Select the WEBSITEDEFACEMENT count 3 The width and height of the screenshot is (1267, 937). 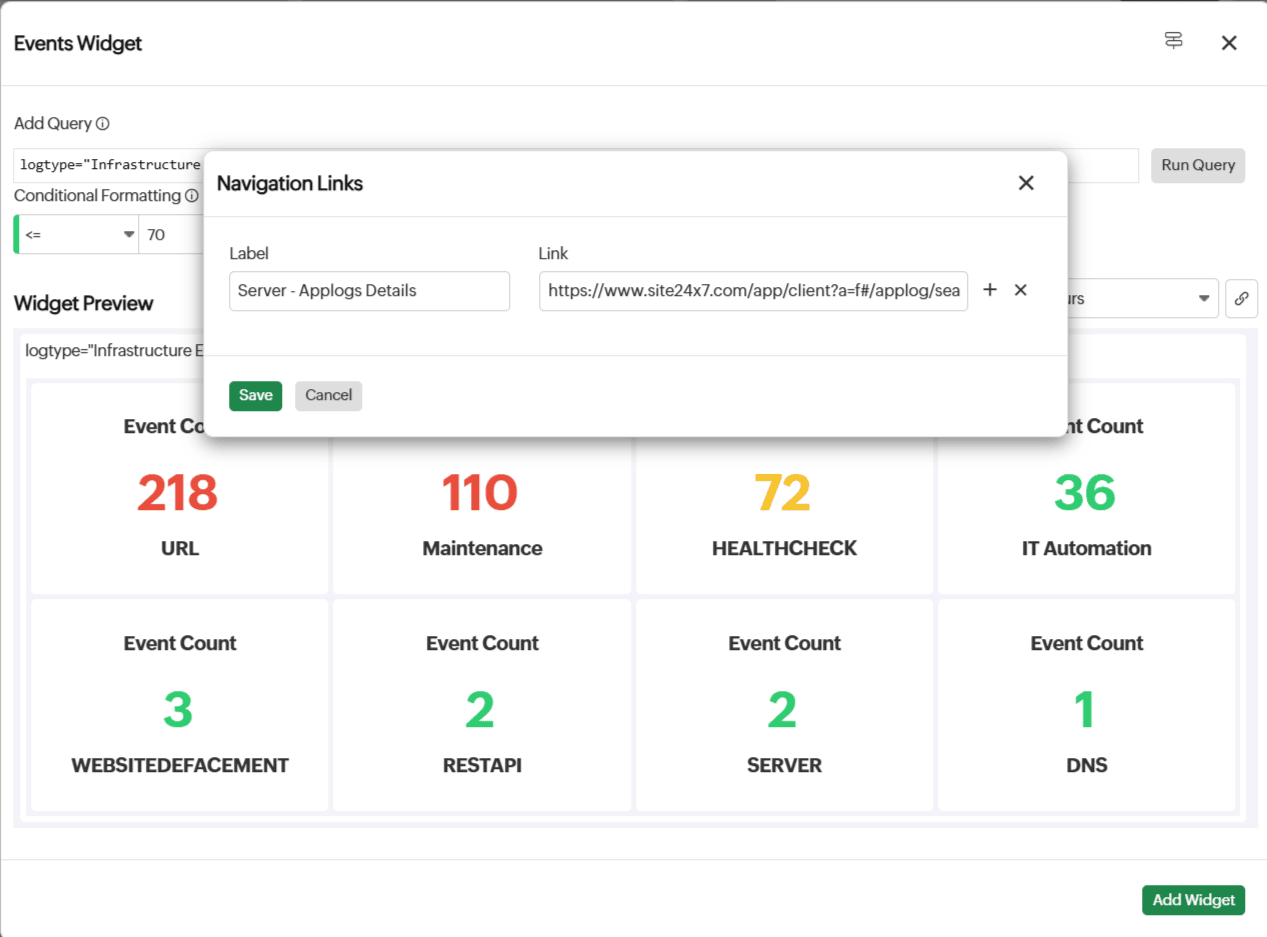[x=178, y=709]
